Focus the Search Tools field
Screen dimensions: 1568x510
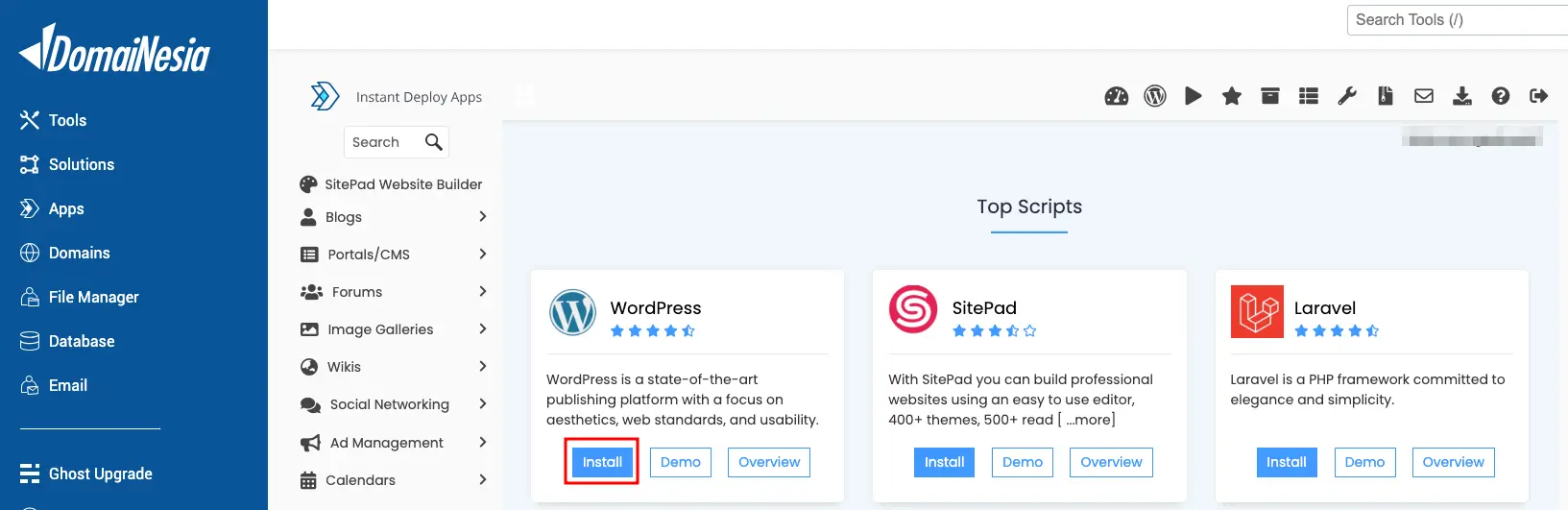coord(1458,20)
